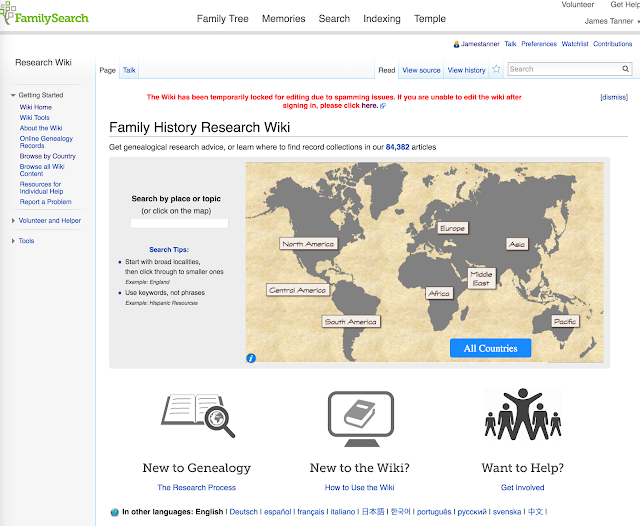Screen dimensions: 640x526
Task: Select Europe on the map
Action: [x=452, y=228]
